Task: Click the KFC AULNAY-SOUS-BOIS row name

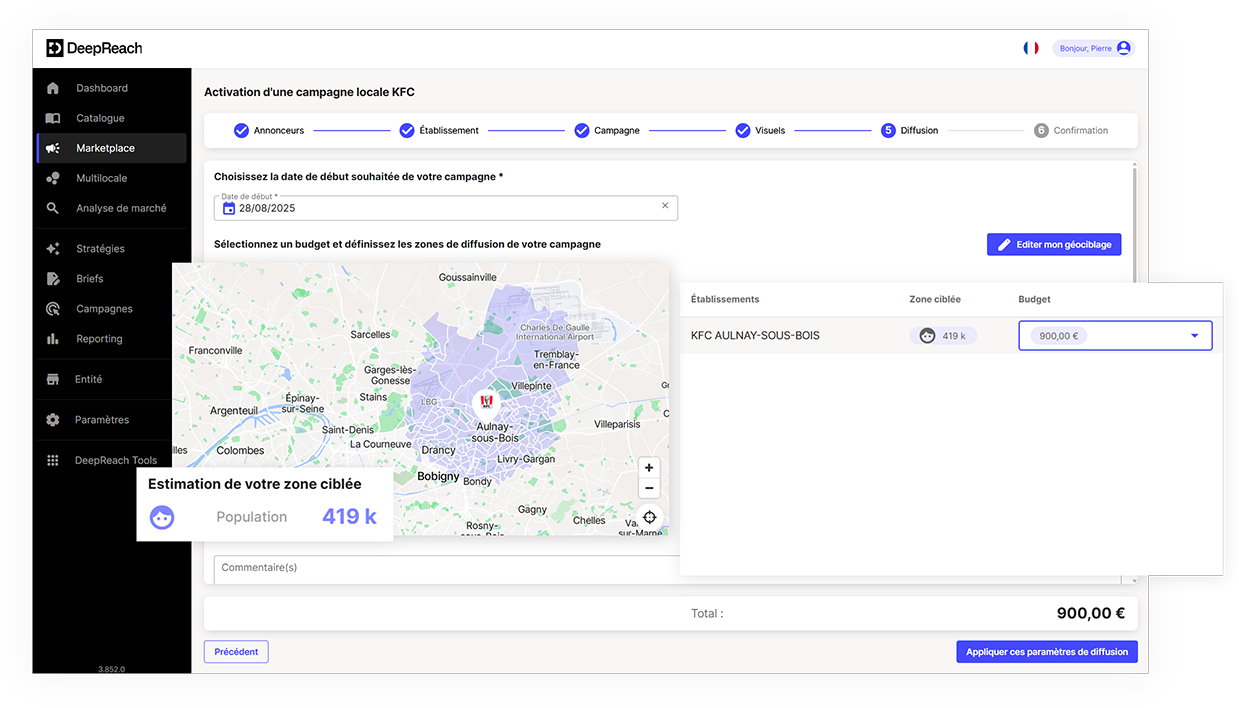Action: coord(755,336)
